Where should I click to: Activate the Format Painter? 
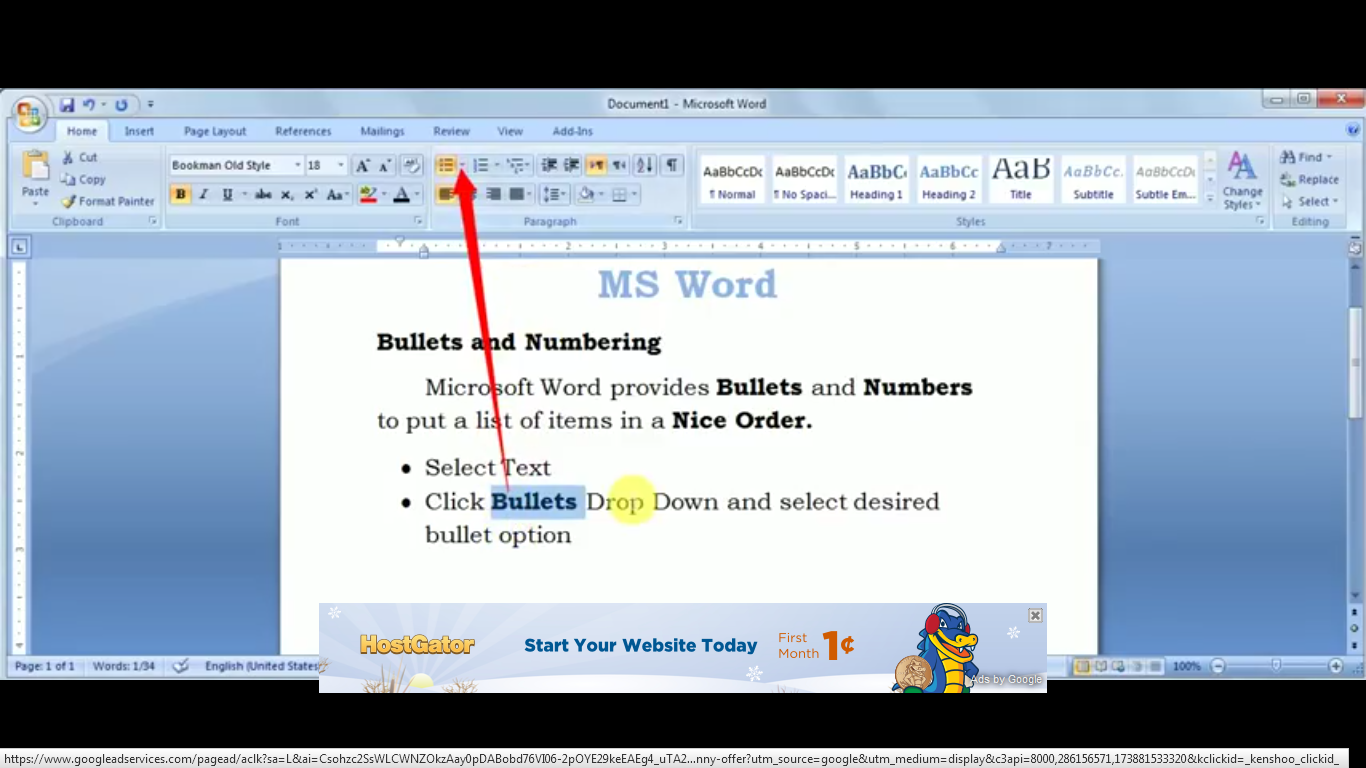pos(107,201)
